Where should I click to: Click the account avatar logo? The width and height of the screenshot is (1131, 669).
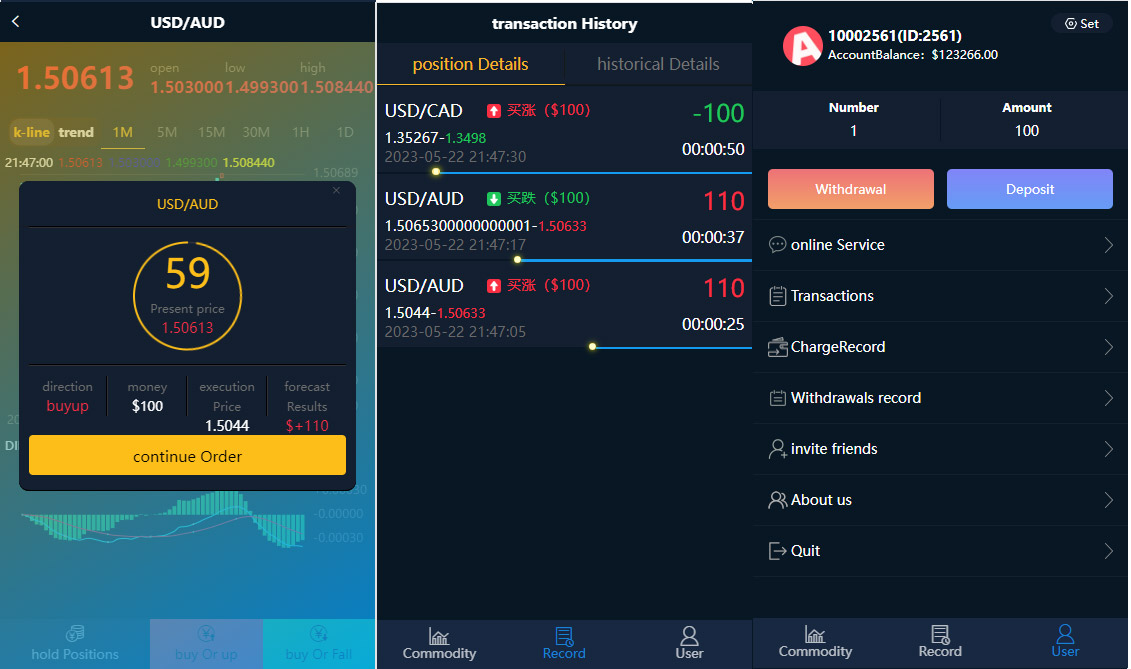tap(802, 45)
